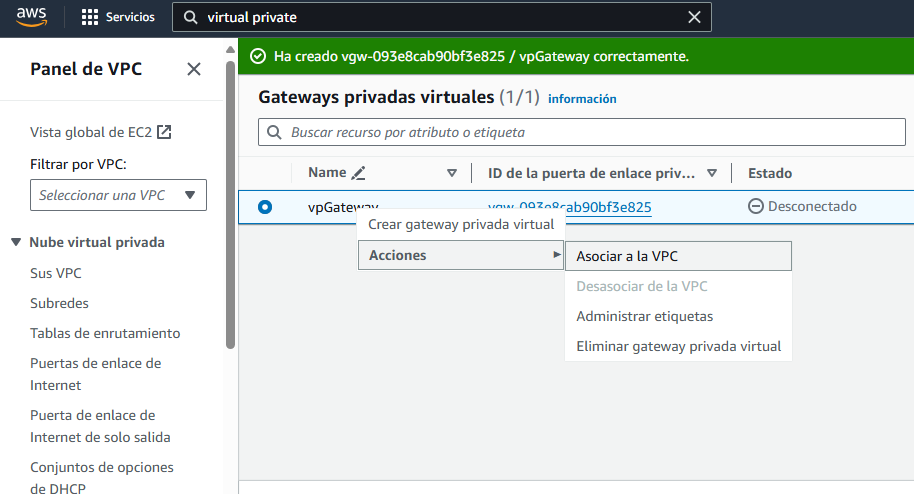This screenshot has width=914, height=494.
Task: Click the Desconectado status text
Action: pyautogui.click(x=812, y=206)
